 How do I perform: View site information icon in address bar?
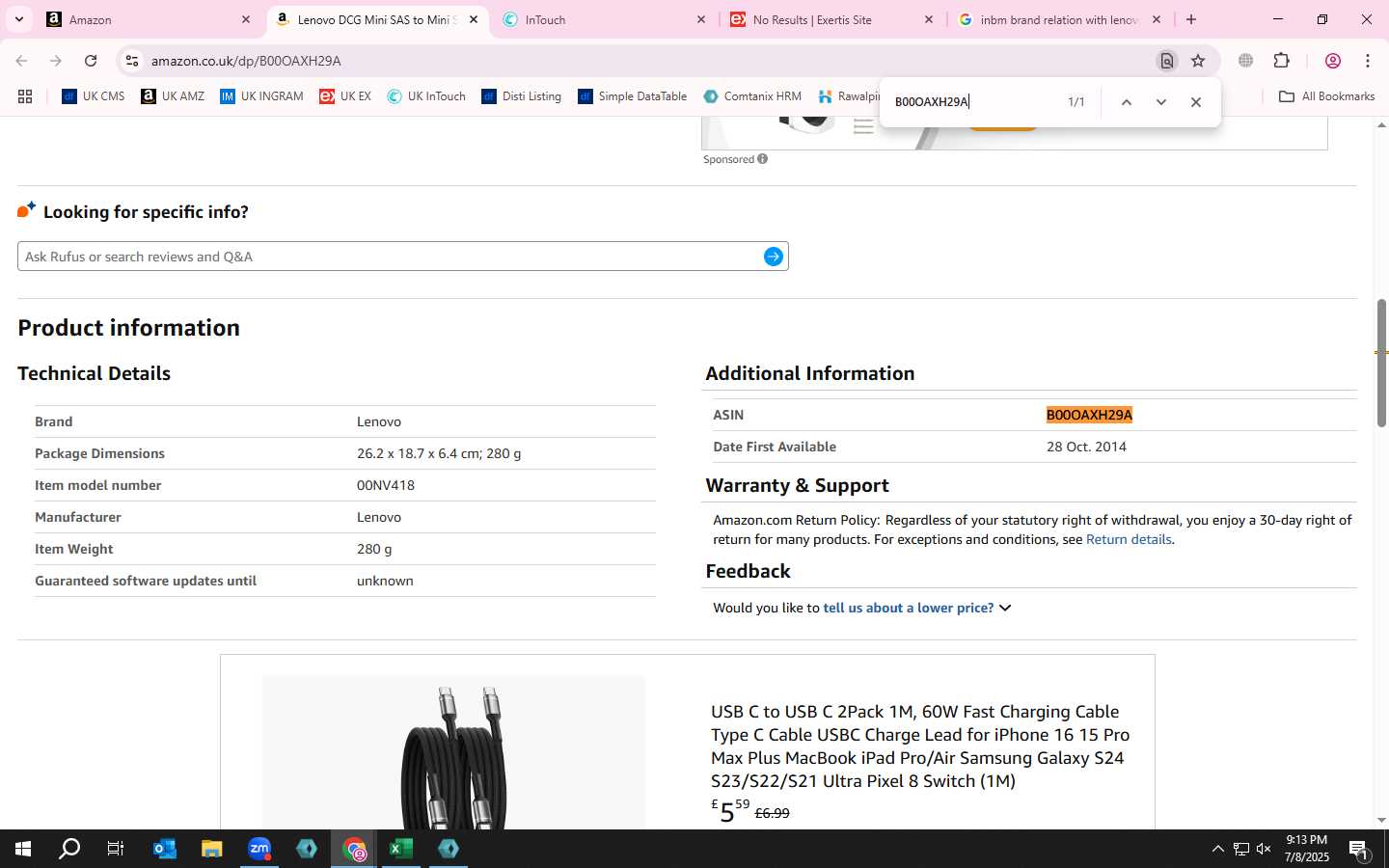(x=132, y=61)
